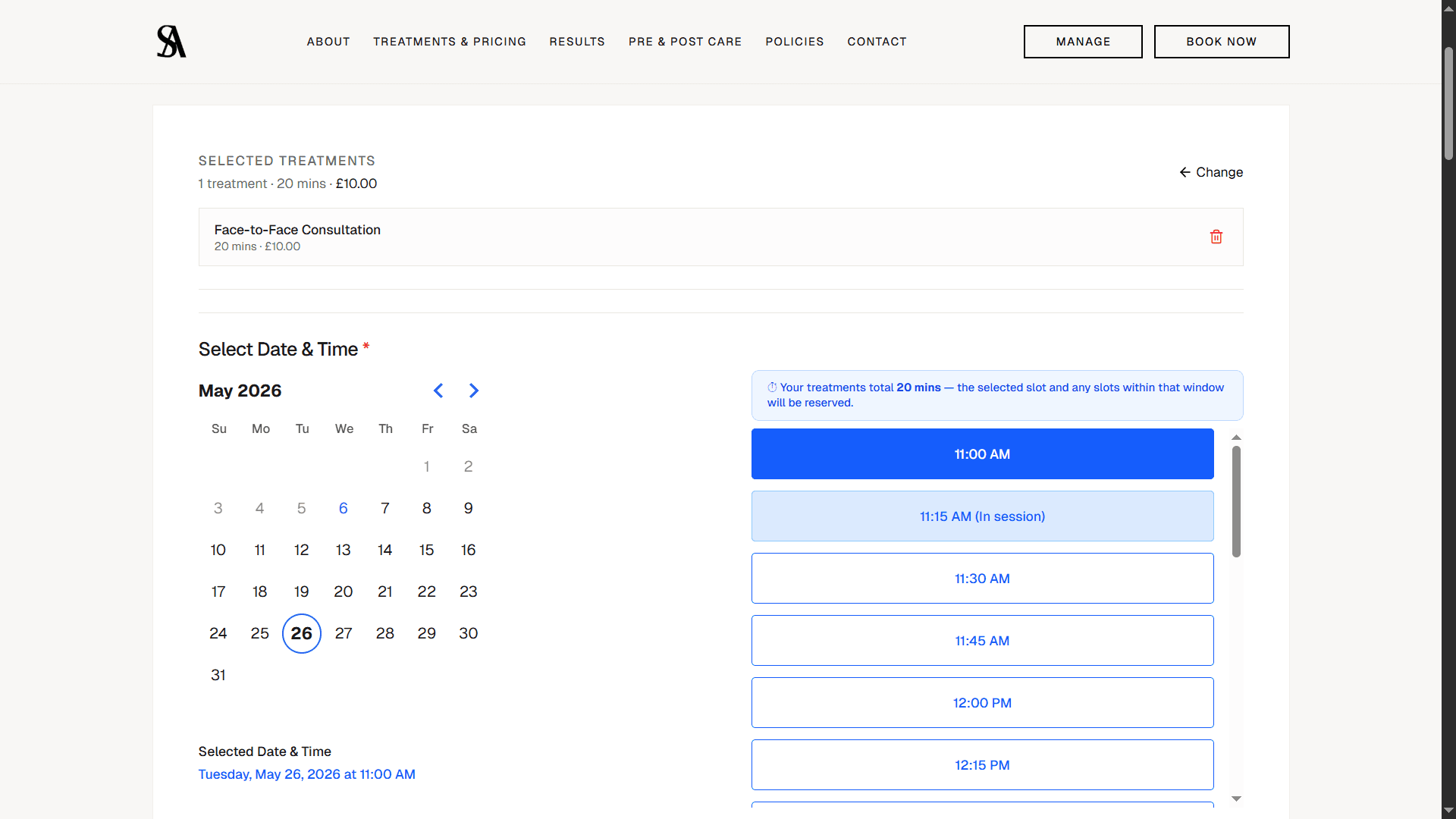Select the 12:15 PM time slot
Image resolution: width=1456 pixels, height=819 pixels.
(982, 764)
